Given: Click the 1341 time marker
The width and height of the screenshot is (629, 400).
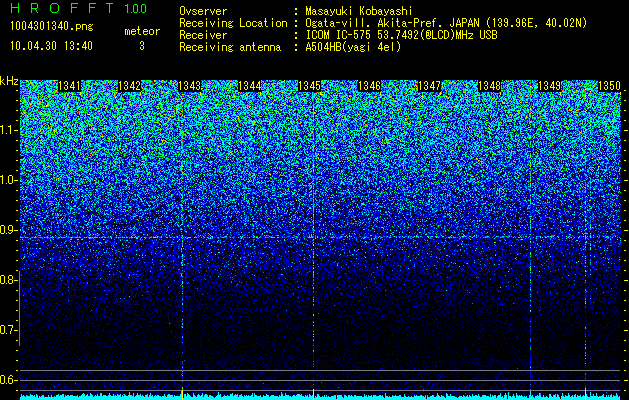Looking at the screenshot, I should point(69,86).
